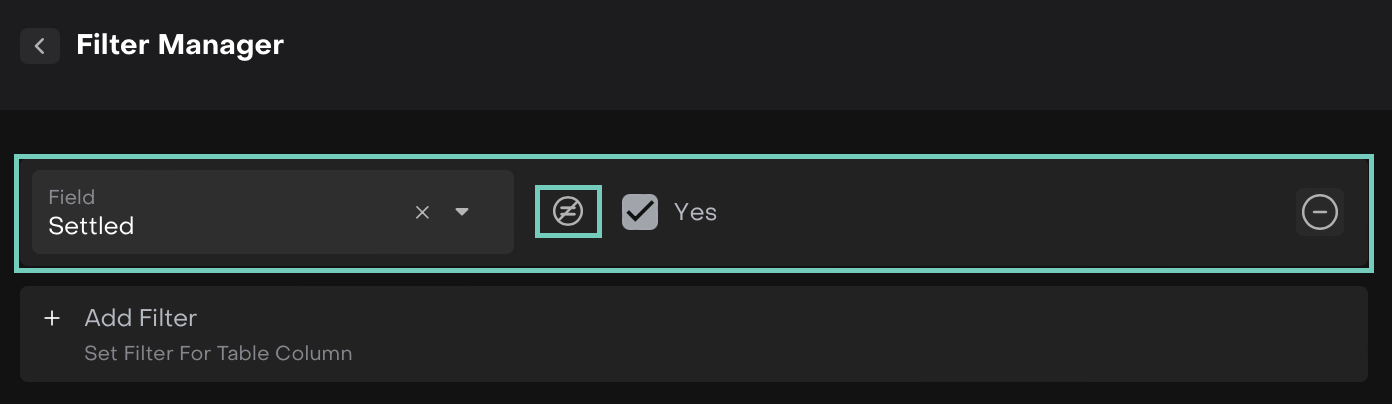The width and height of the screenshot is (1392, 404).
Task: Click the small Field label
Action: pos(71,197)
